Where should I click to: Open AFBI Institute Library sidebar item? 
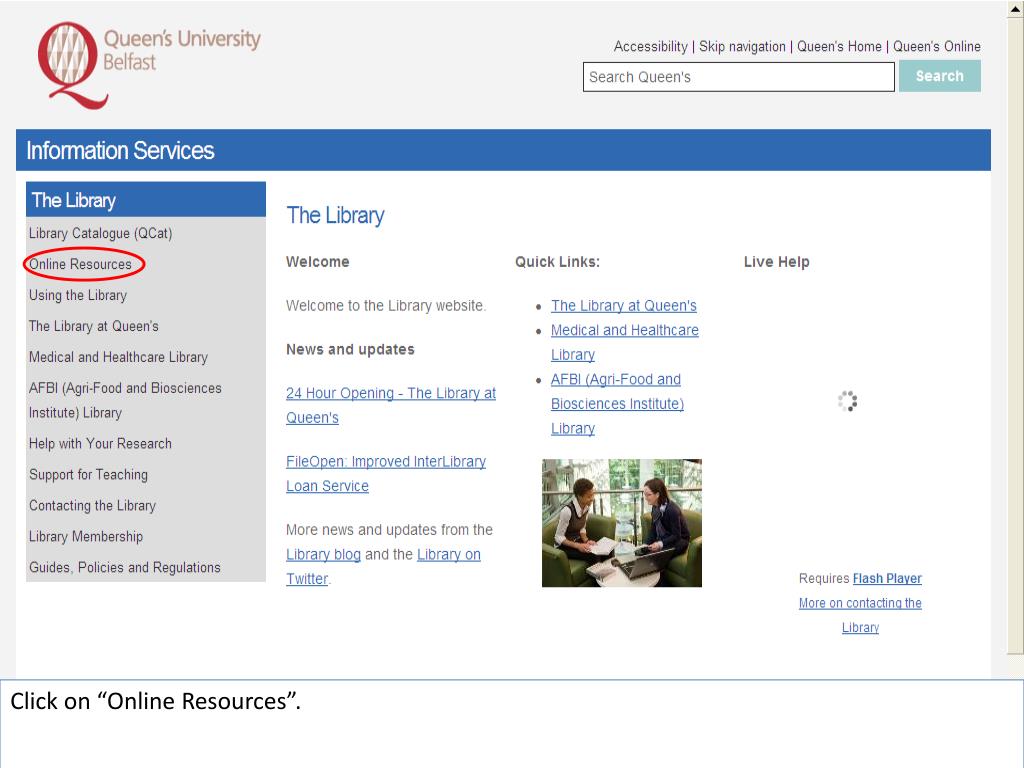coord(125,400)
